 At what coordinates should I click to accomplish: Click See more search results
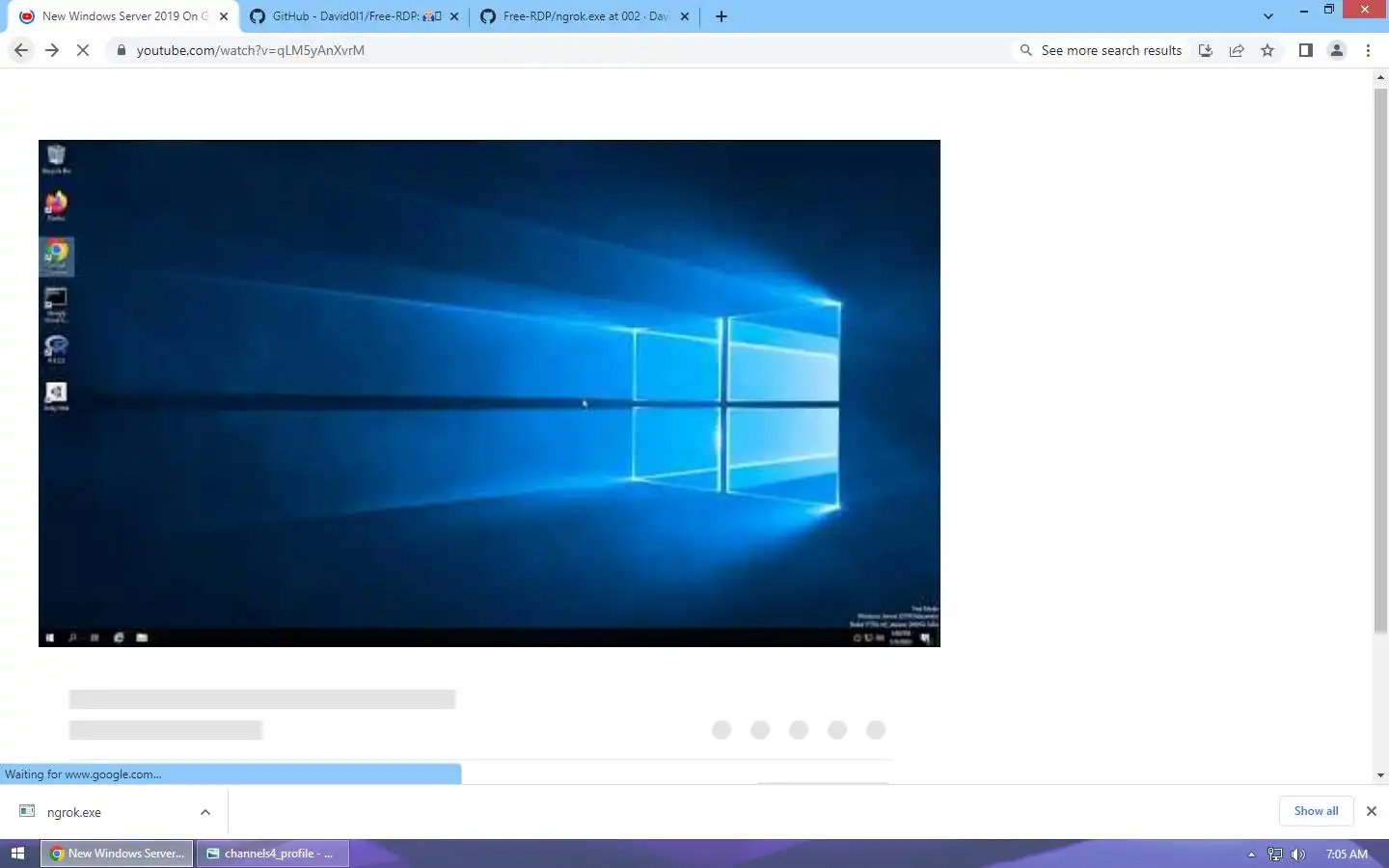coord(1101,50)
